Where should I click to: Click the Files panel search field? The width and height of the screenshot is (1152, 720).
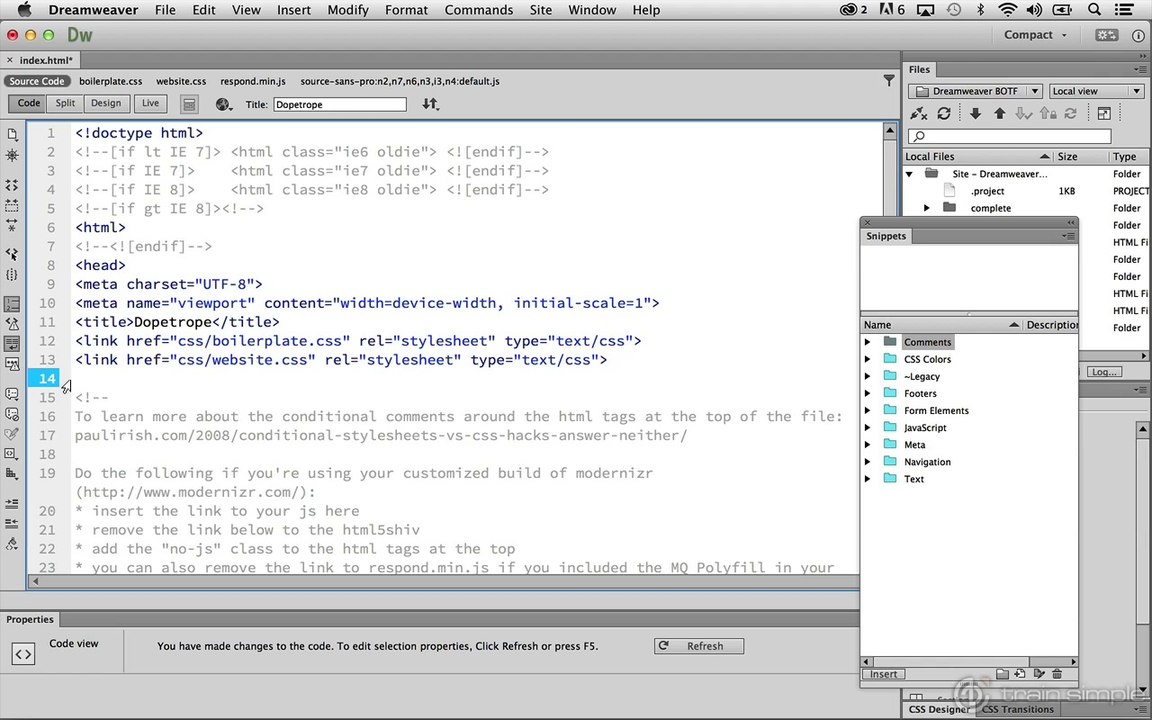click(x=1009, y=136)
